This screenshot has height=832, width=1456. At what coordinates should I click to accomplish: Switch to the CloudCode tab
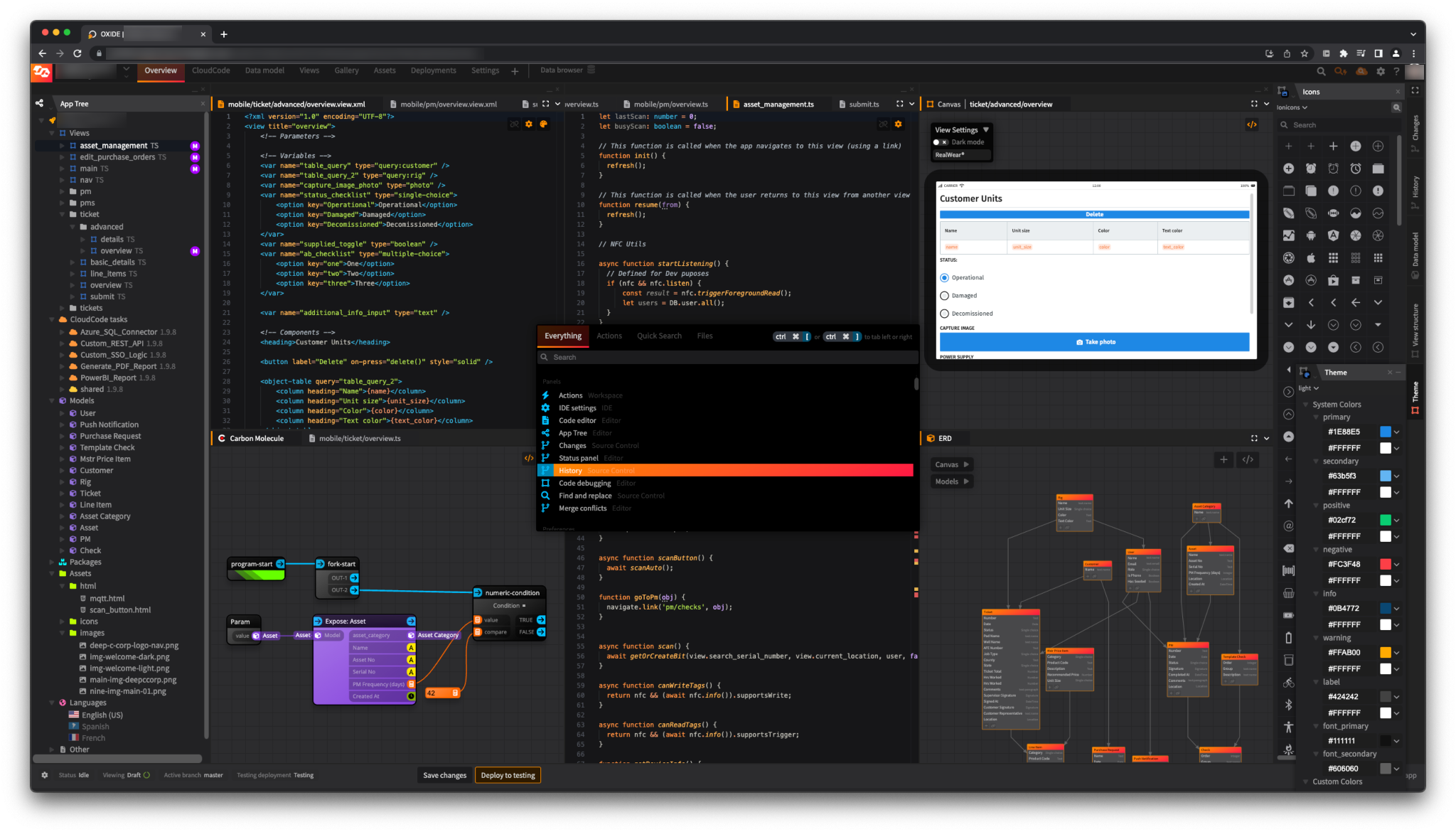pyautogui.click(x=210, y=70)
